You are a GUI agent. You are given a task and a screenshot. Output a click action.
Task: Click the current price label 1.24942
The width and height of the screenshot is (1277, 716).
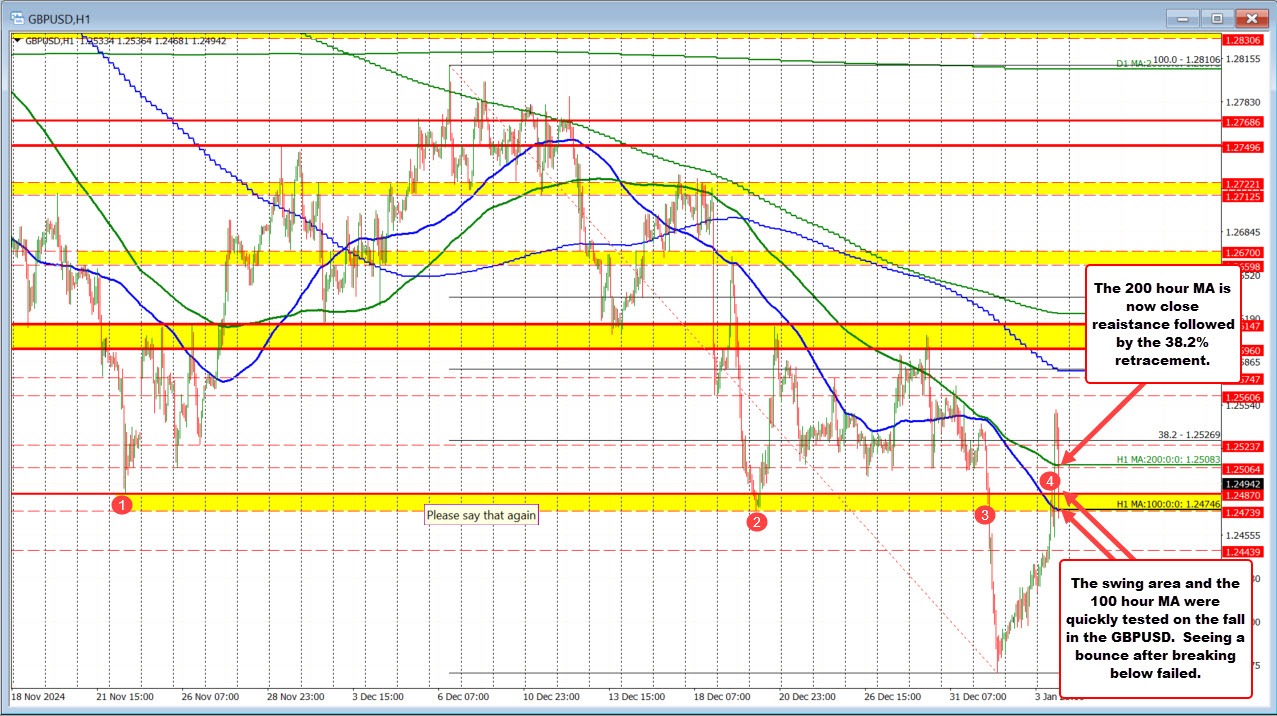coord(1244,483)
